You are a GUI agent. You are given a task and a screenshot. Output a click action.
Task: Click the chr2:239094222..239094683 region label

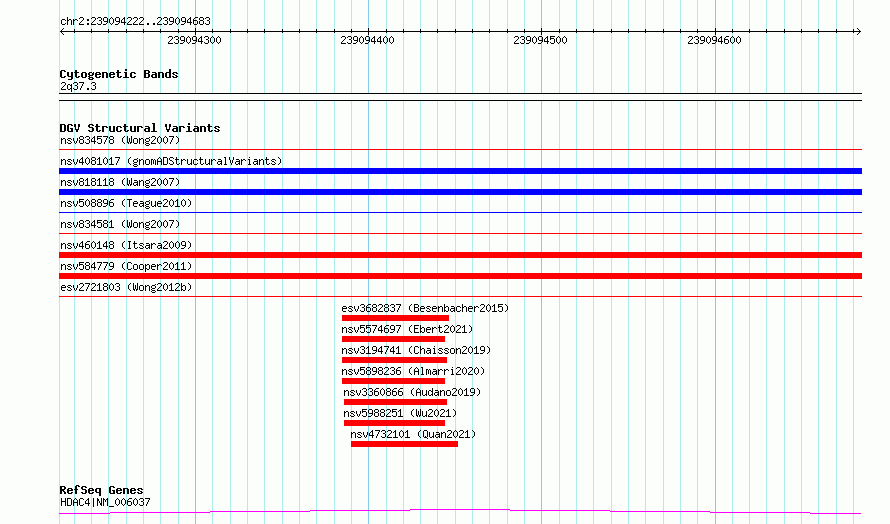pos(135,21)
